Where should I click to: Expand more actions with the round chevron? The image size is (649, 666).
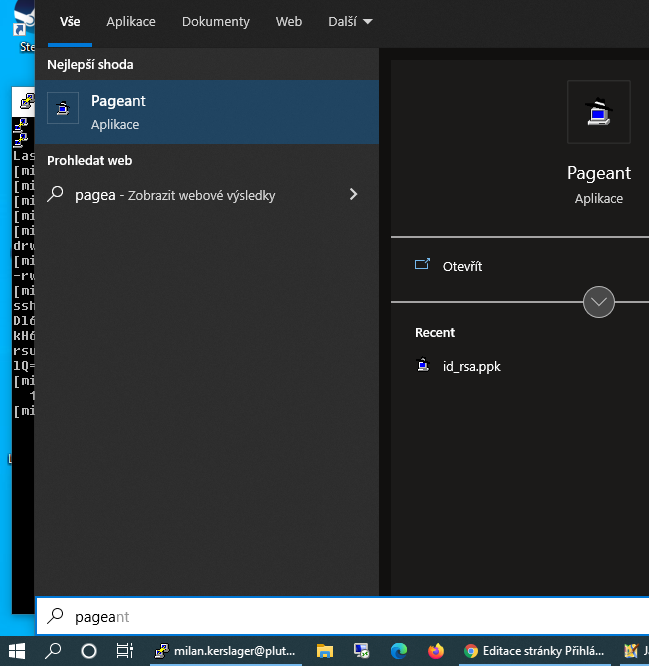[x=598, y=302]
